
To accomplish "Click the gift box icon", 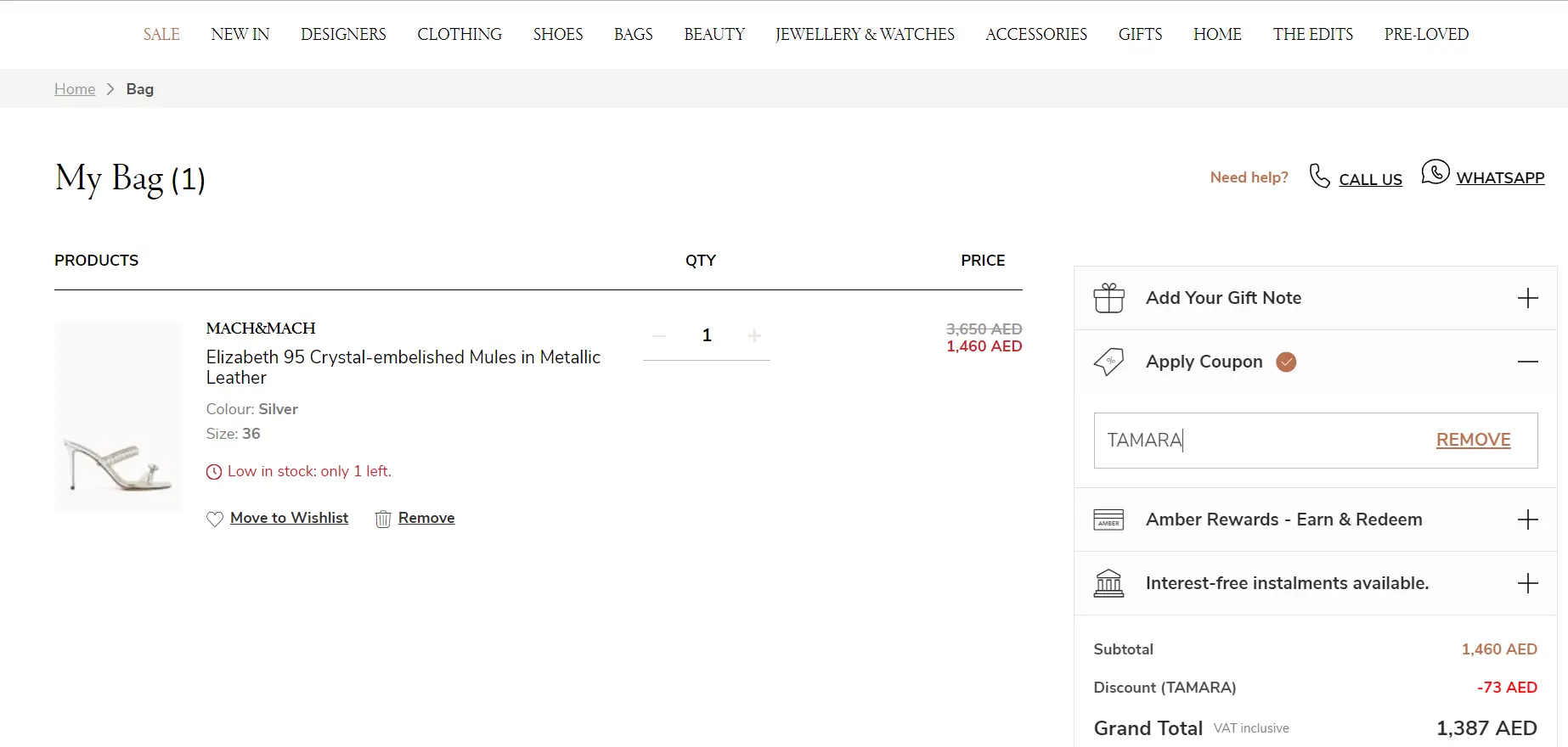I will tap(1108, 298).
